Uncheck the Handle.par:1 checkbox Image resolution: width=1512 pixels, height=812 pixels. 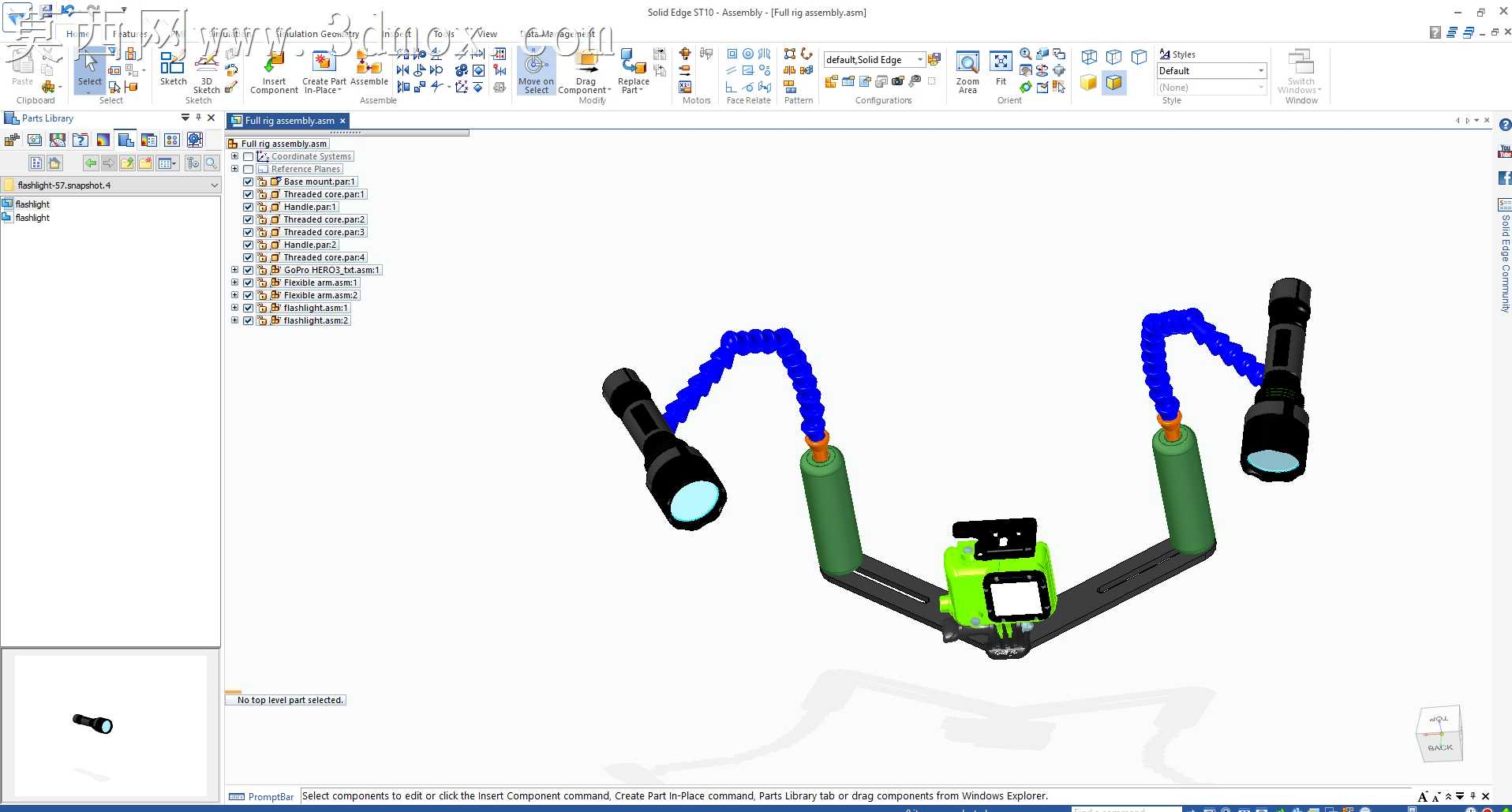[x=248, y=207]
